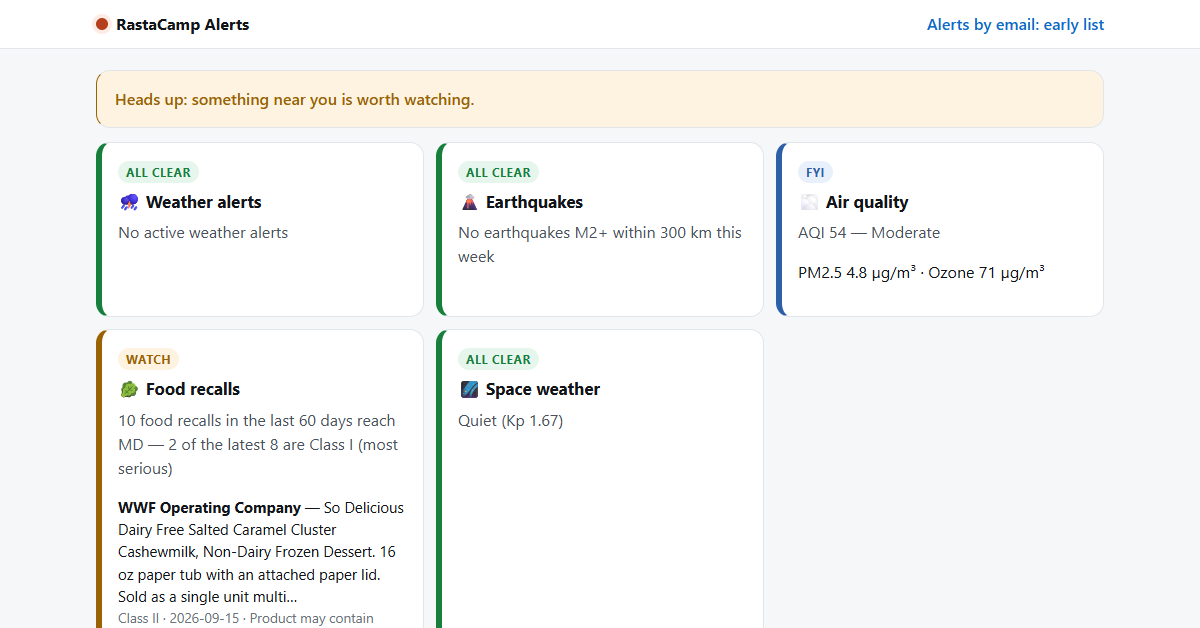Select the ALL CLEAR badge on Earthquakes card
This screenshot has width=1200, height=628.
498,172
